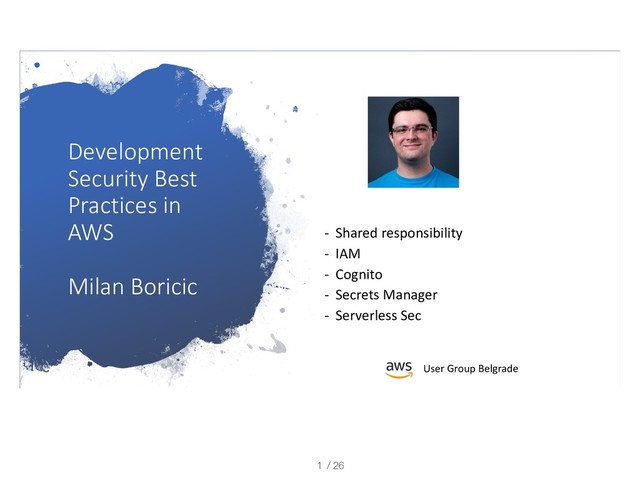Click the presenter name 'Milan Boricic'

coord(133,287)
